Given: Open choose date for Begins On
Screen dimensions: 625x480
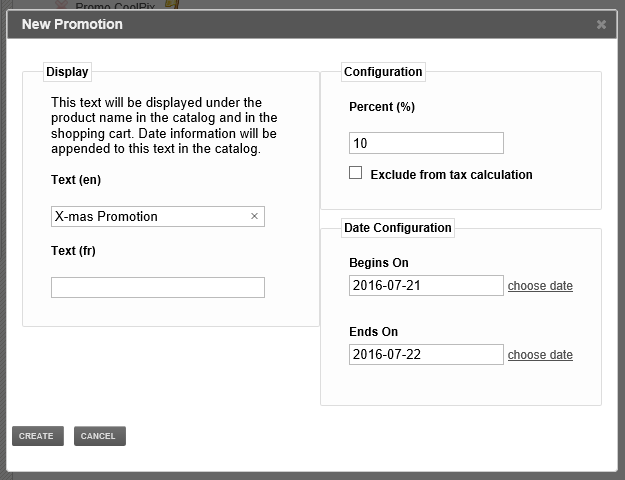Looking at the screenshot, I should click(x=540, y=286).
